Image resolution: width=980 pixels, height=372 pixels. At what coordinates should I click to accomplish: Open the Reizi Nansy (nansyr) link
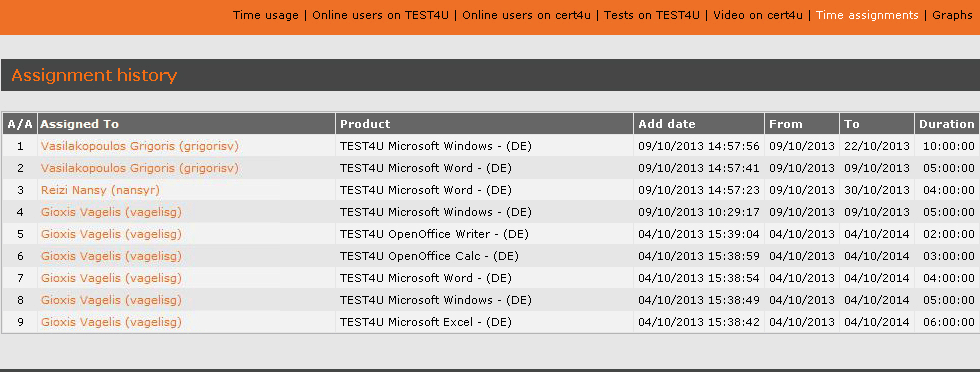(x=100, y=190)
